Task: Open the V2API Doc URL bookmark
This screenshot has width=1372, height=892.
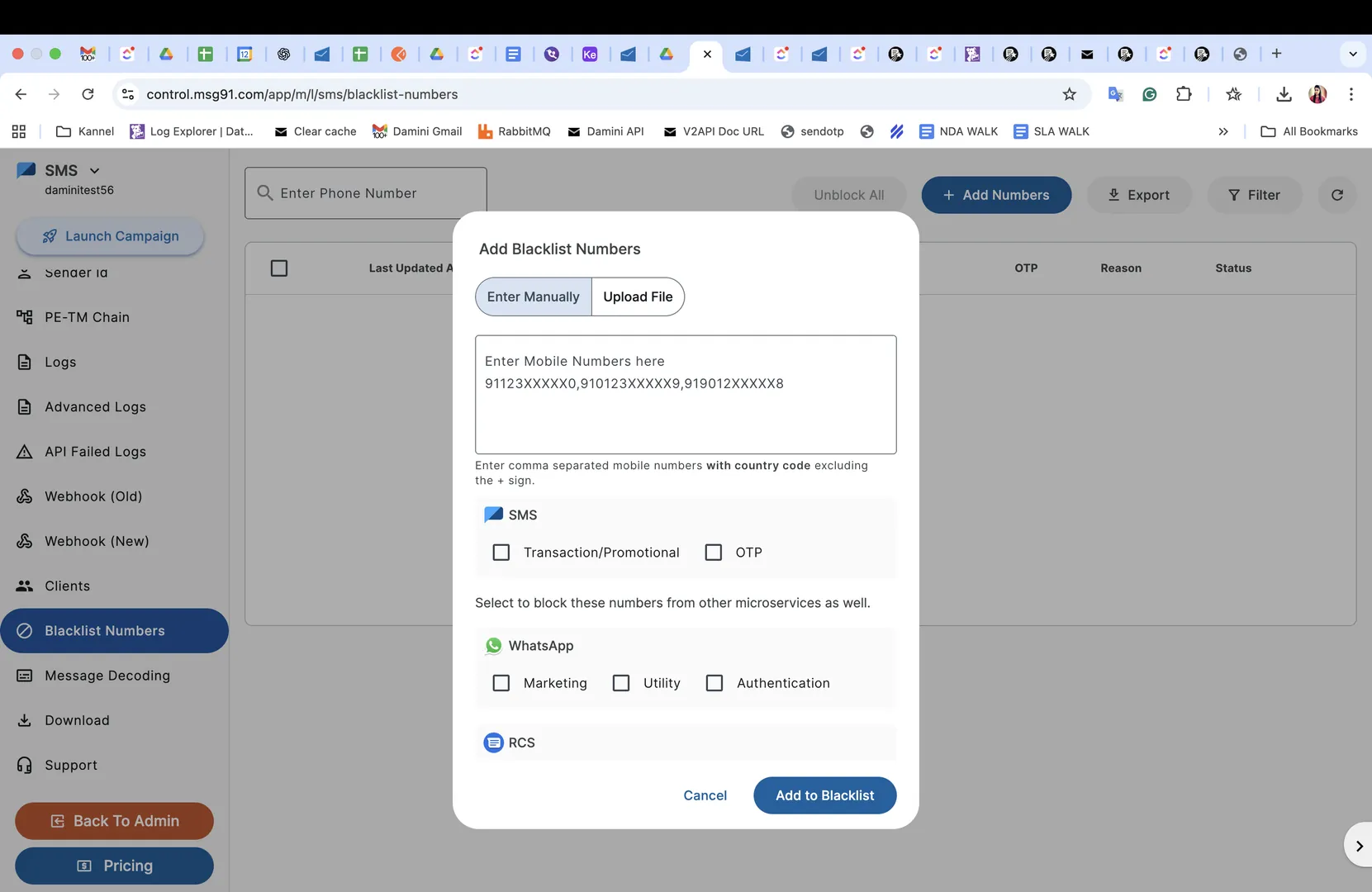Action: pyautogui.click(x=714, y=131)
